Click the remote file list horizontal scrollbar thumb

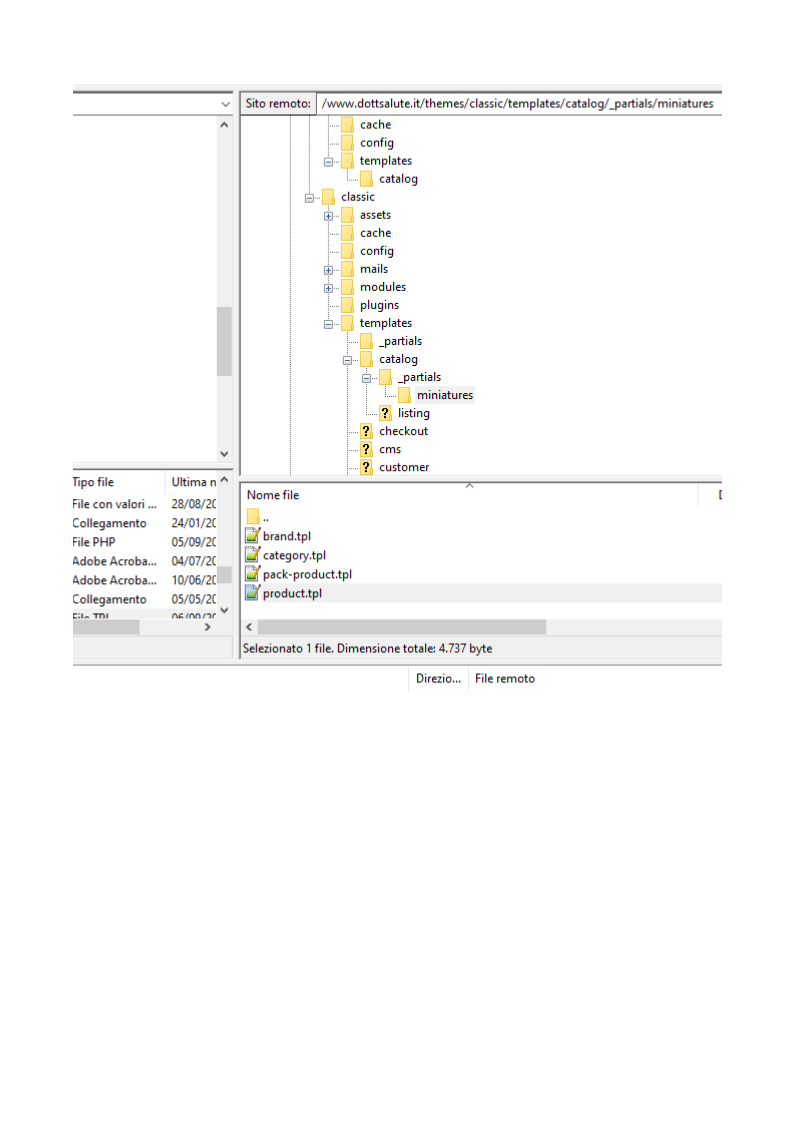[x=402, y=627]
